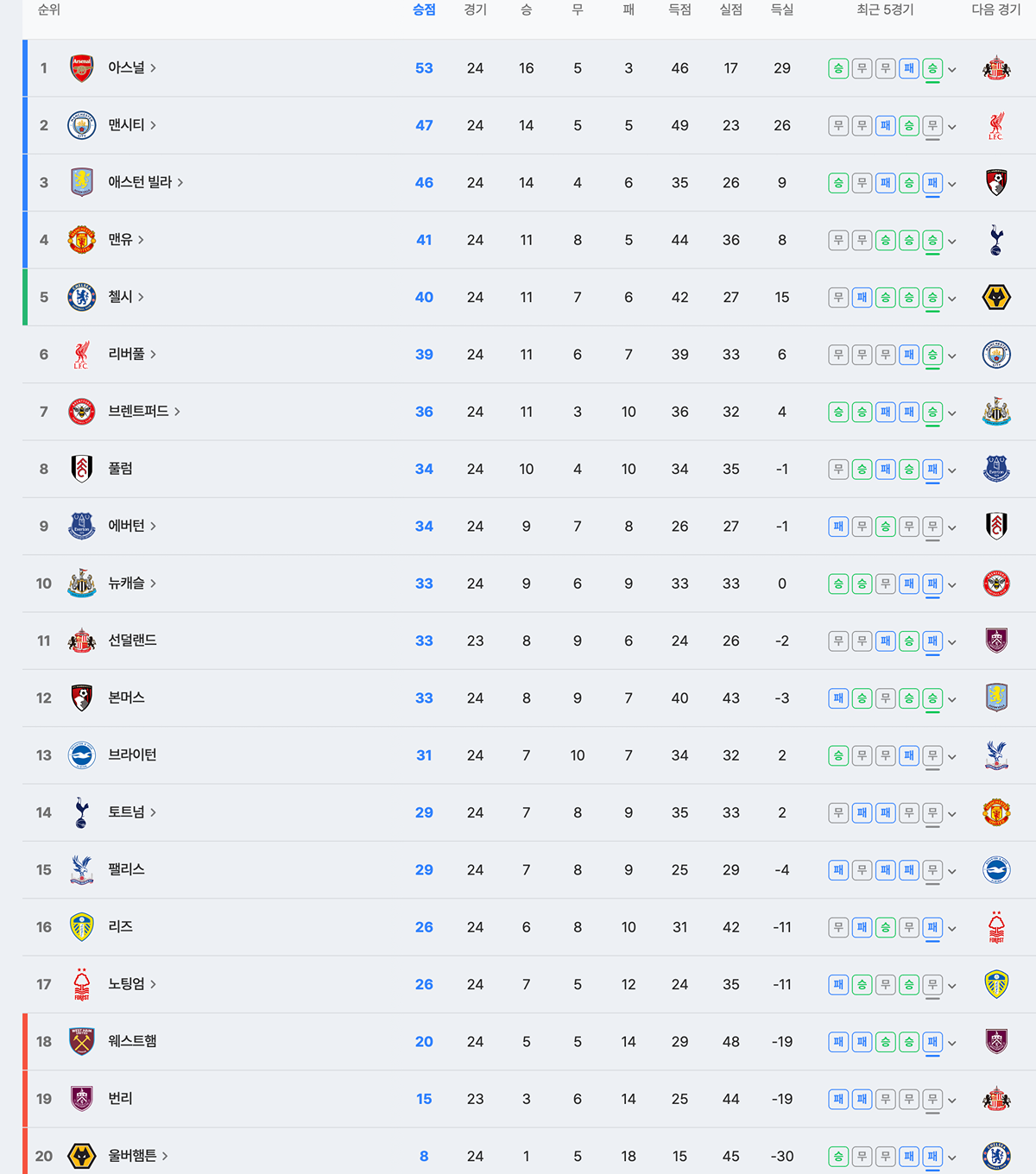This screenshot has width=1036, height=1174.
Task: Click Chelsea's next-opponent Wolves crest
Action: click(996, 297)
